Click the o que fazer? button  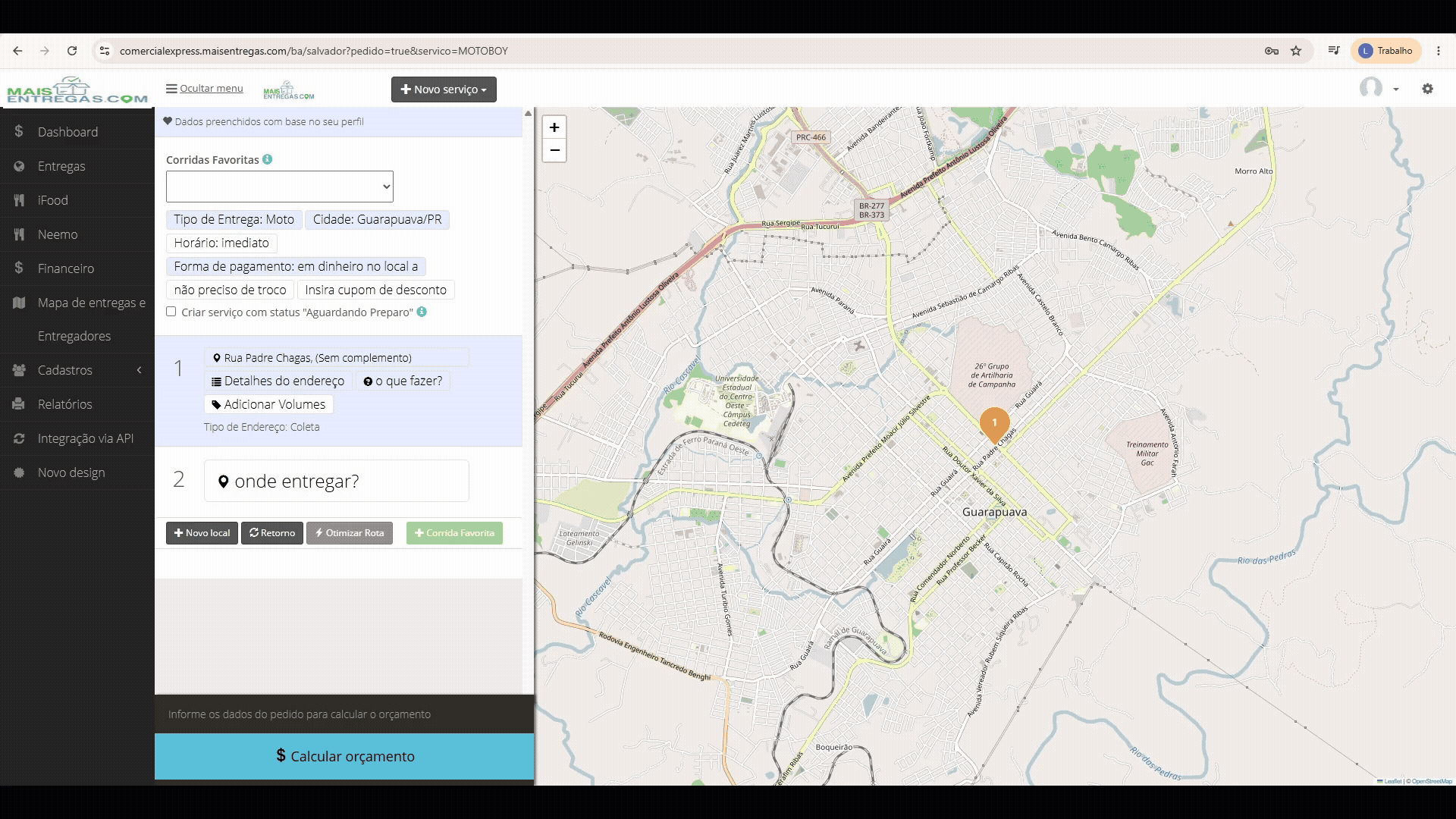click(403, 381)
